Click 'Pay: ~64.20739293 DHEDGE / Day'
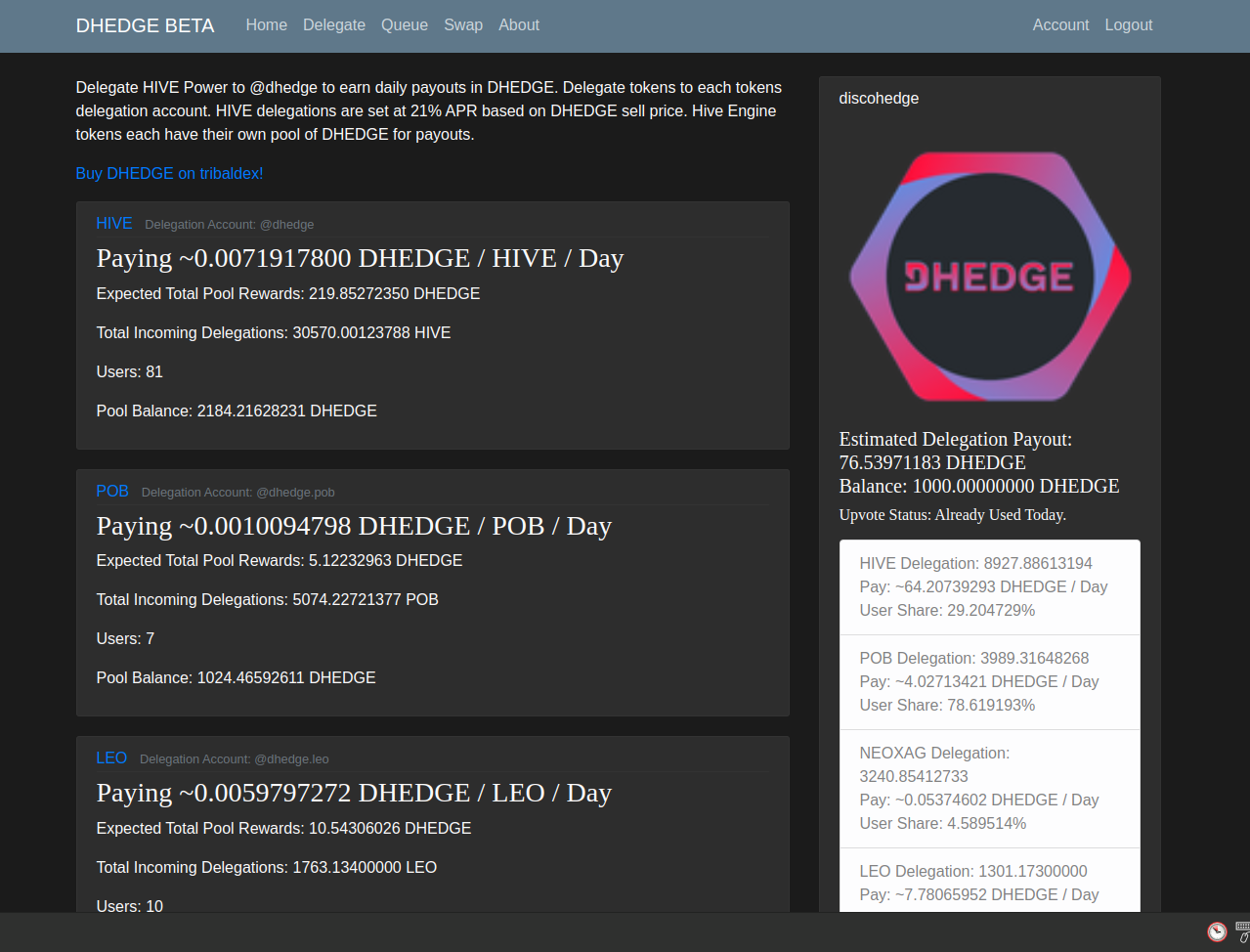The width and height of the screenshot is (1250, 952). [983, 587]
